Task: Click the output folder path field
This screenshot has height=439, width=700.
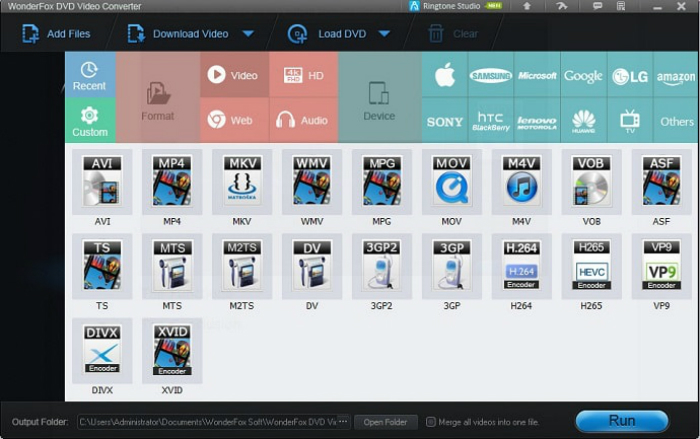Action: (207, 422)
